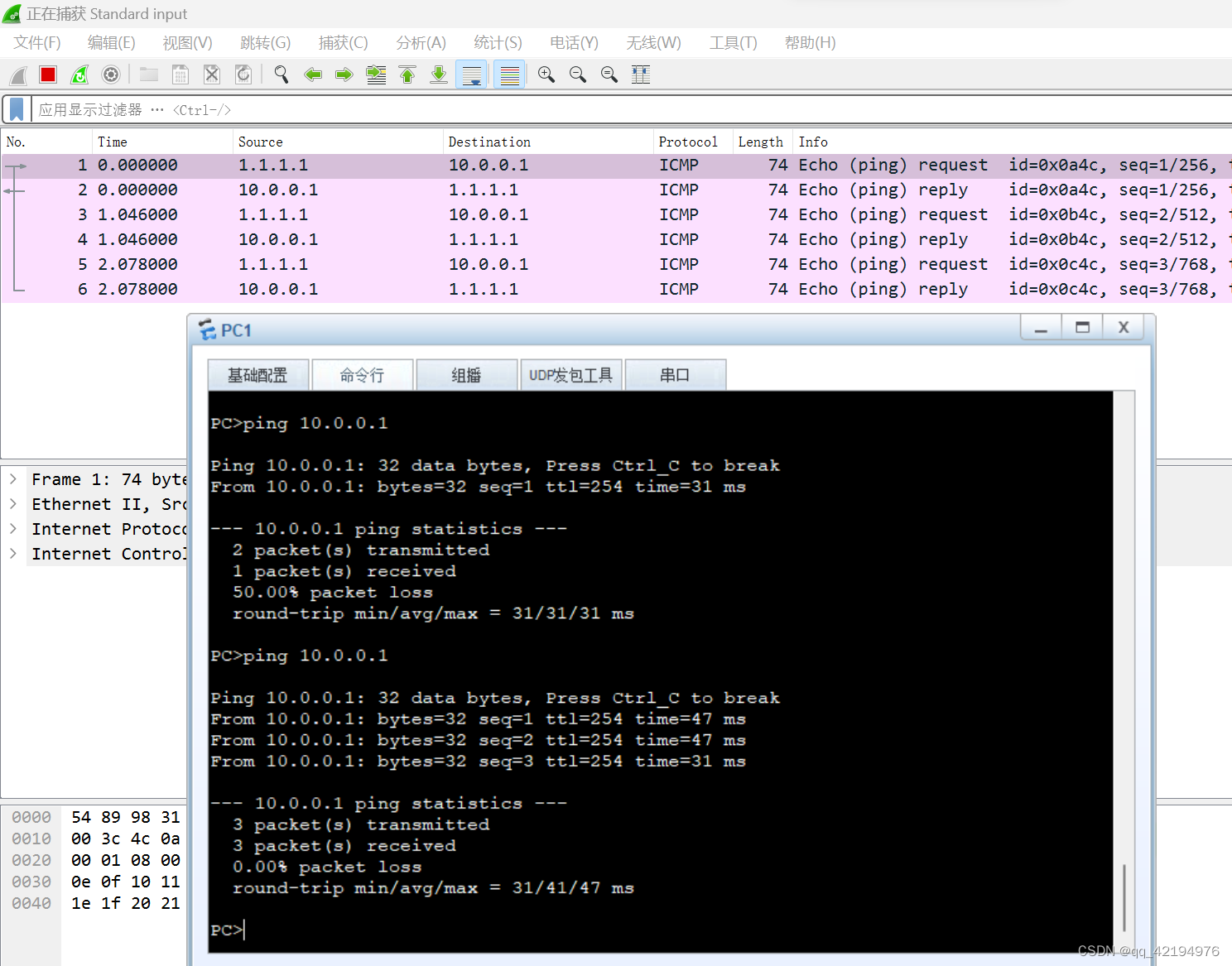Expand the Internet Control Message detail row
The width and height of the screenshot is (1232, 966).
13,554
